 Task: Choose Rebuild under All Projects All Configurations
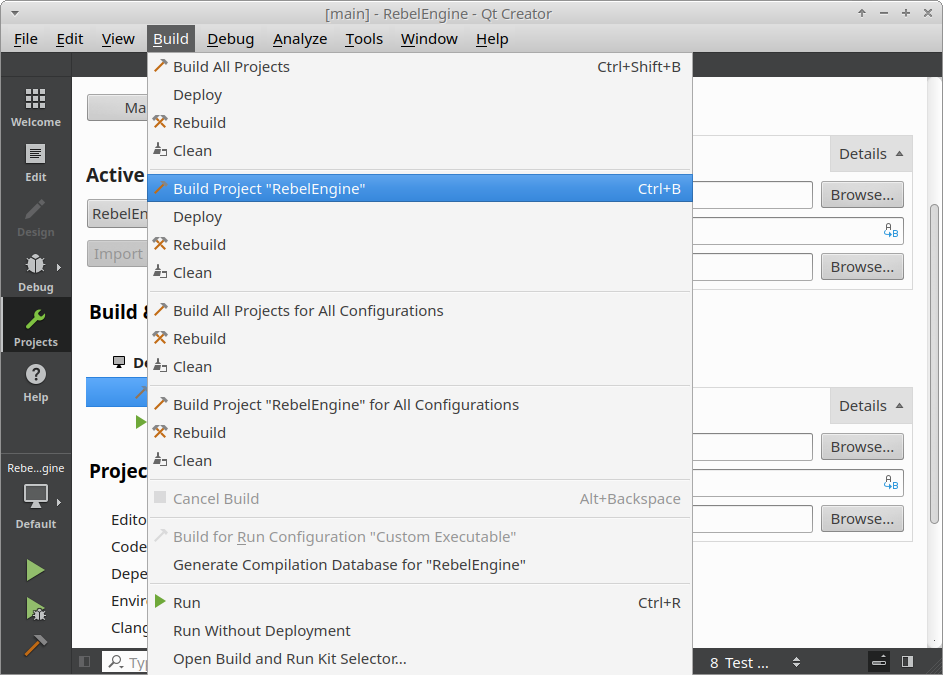click(420, 339)
